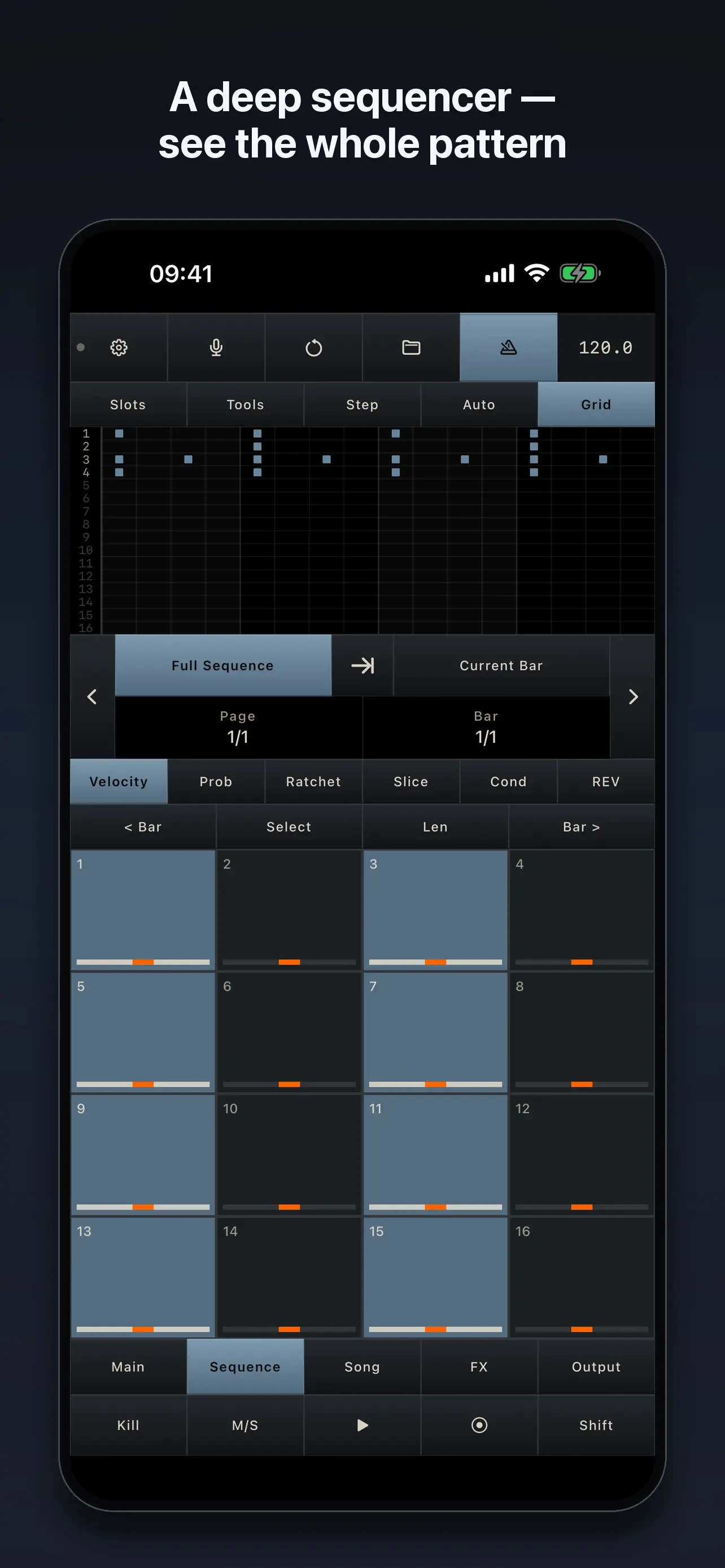Tap the Len button
Image resolution: width=725 pixels, height=1568 pixels.
[435, 826]
